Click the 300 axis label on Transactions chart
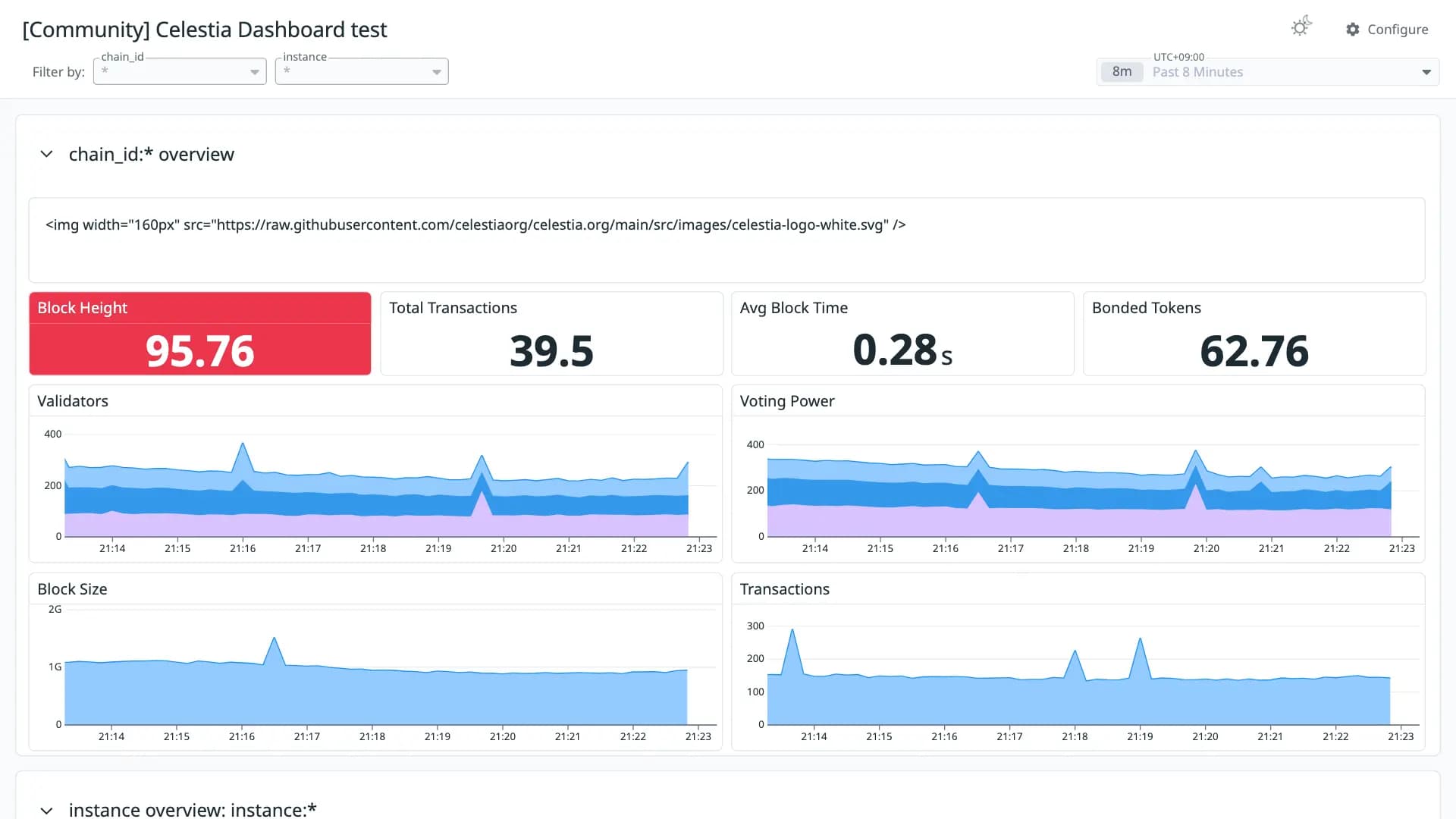The height and width of the screenshot is (819, 1456). (755, 626)
